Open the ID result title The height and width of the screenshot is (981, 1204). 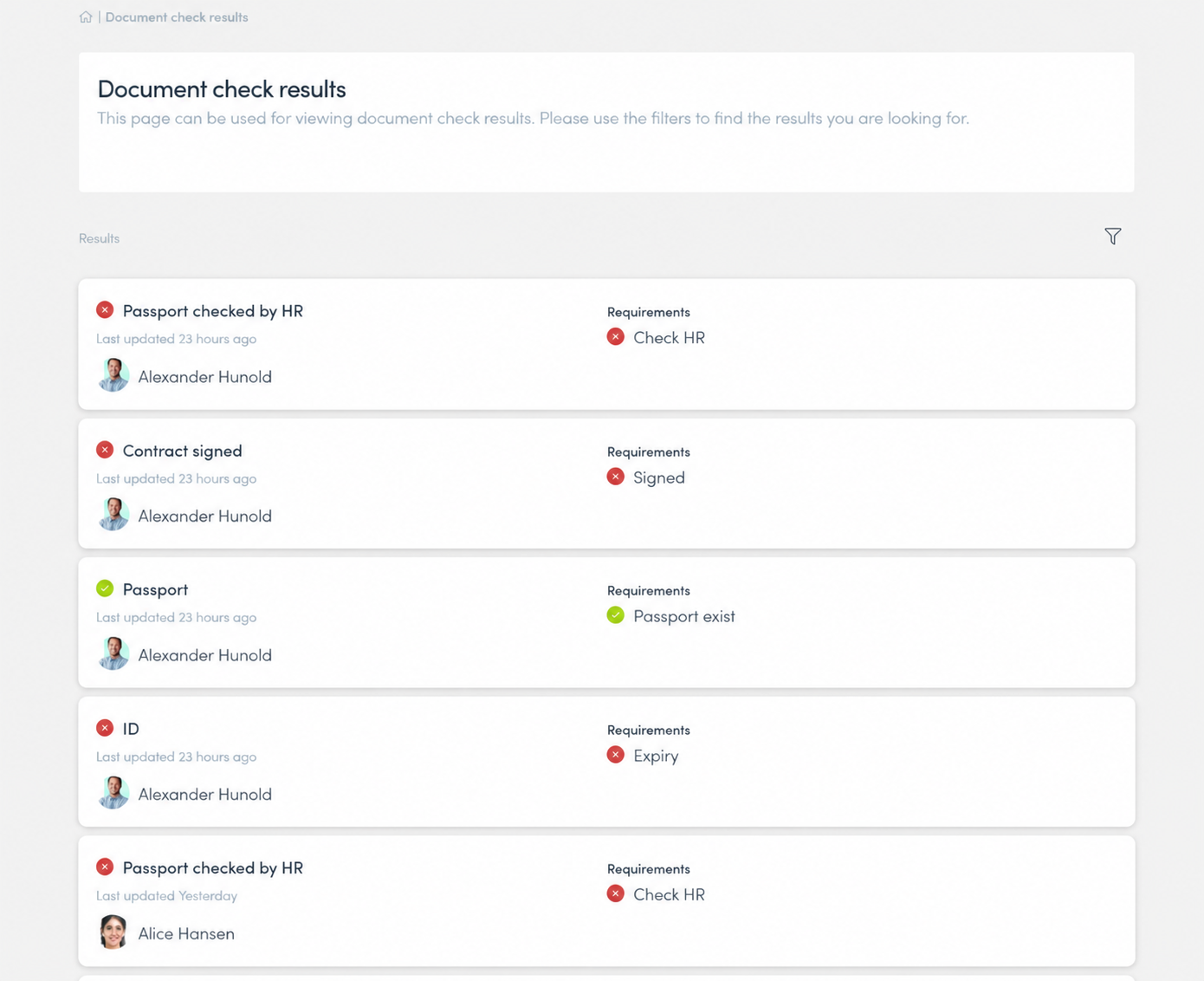coord(131,729)
